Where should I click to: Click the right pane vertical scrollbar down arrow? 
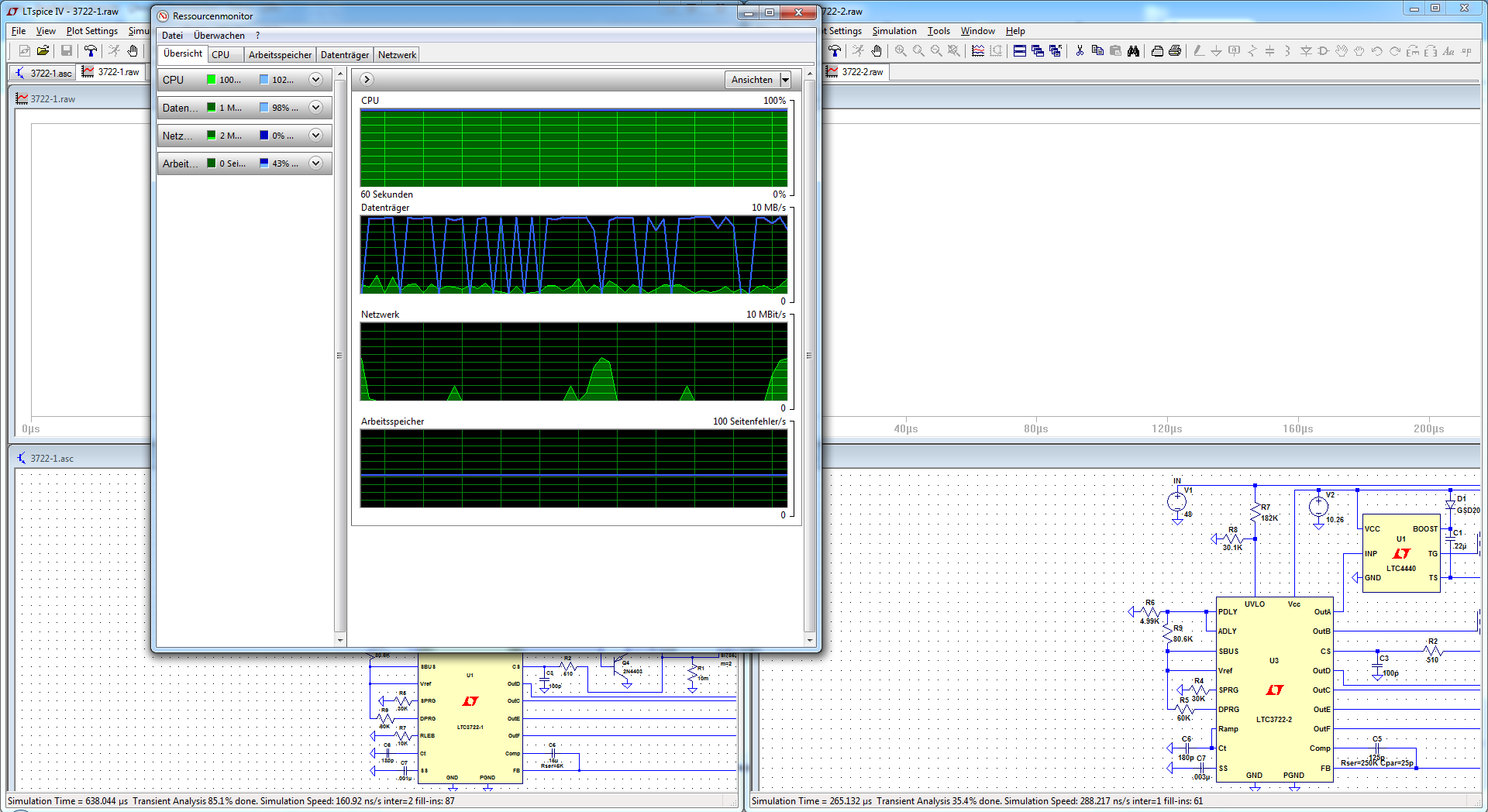pyautogui.click(x=810, y=640)
